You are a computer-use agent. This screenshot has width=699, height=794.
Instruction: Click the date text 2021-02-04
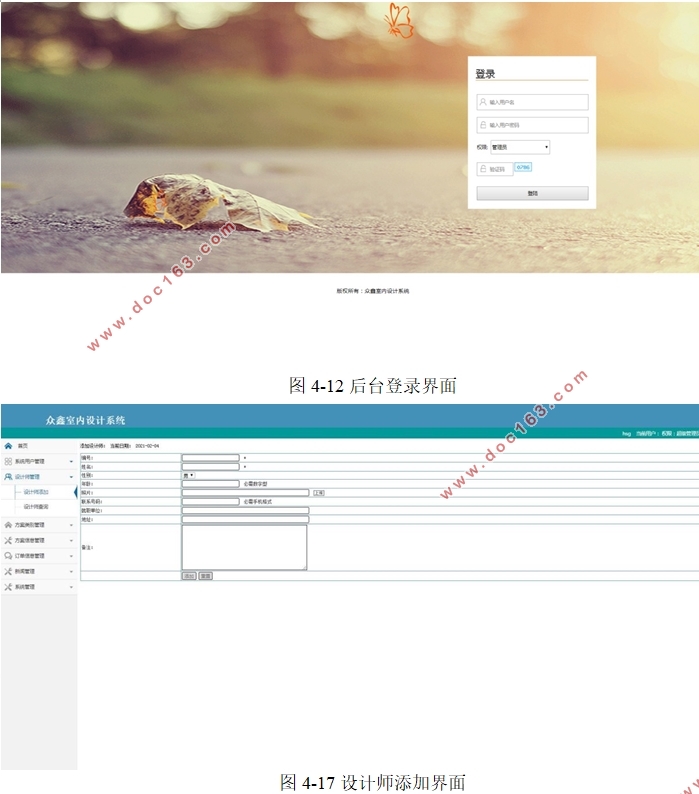[147, 446]
